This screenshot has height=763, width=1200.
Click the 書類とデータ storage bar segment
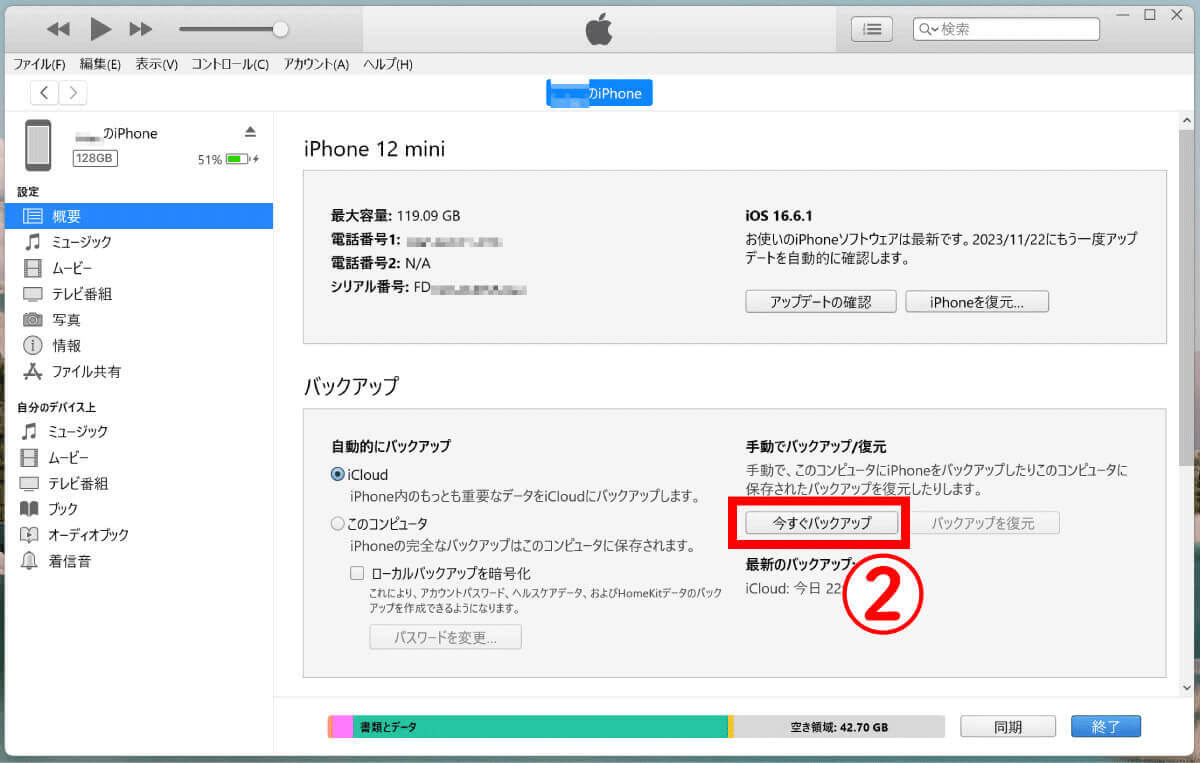(540, 727)
